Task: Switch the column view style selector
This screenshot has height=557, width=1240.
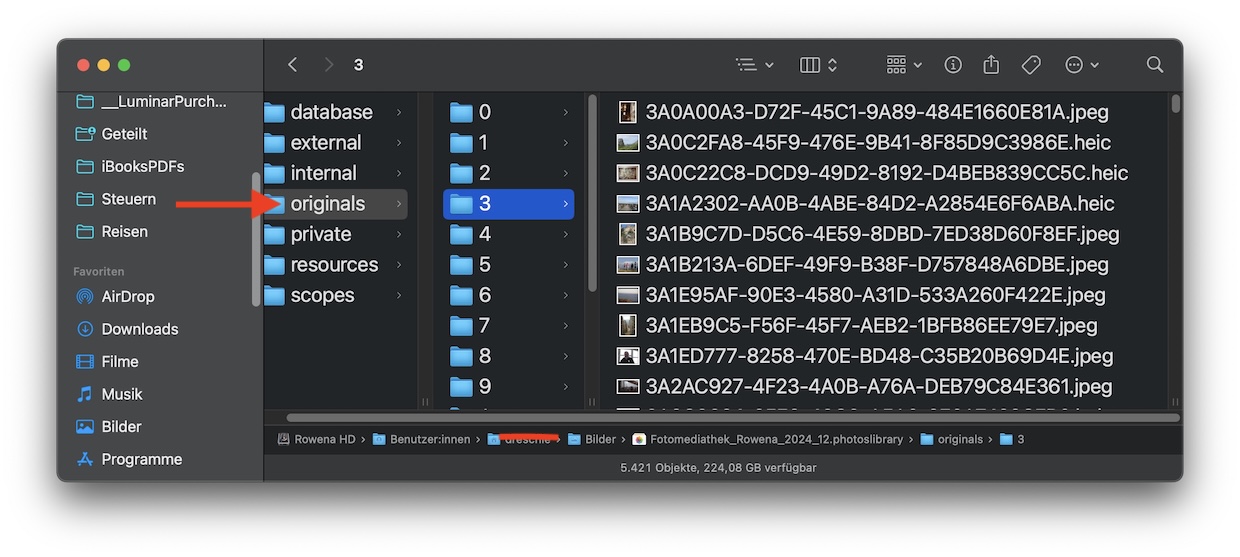Action: point(819,65)
